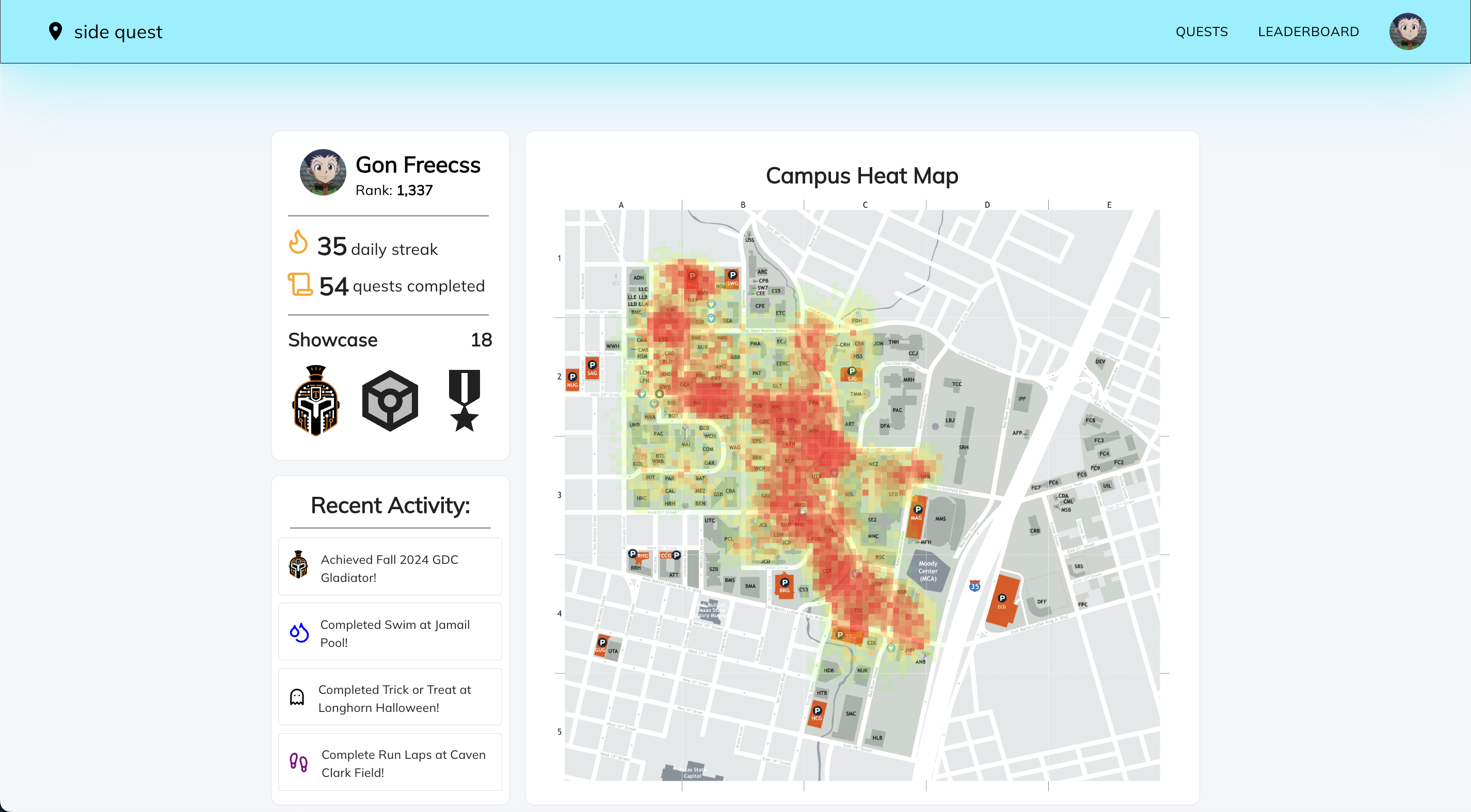Open the QUESTS navigation item
The height and width of the screenshot is (812, 1471).
tap(1202, 31)
